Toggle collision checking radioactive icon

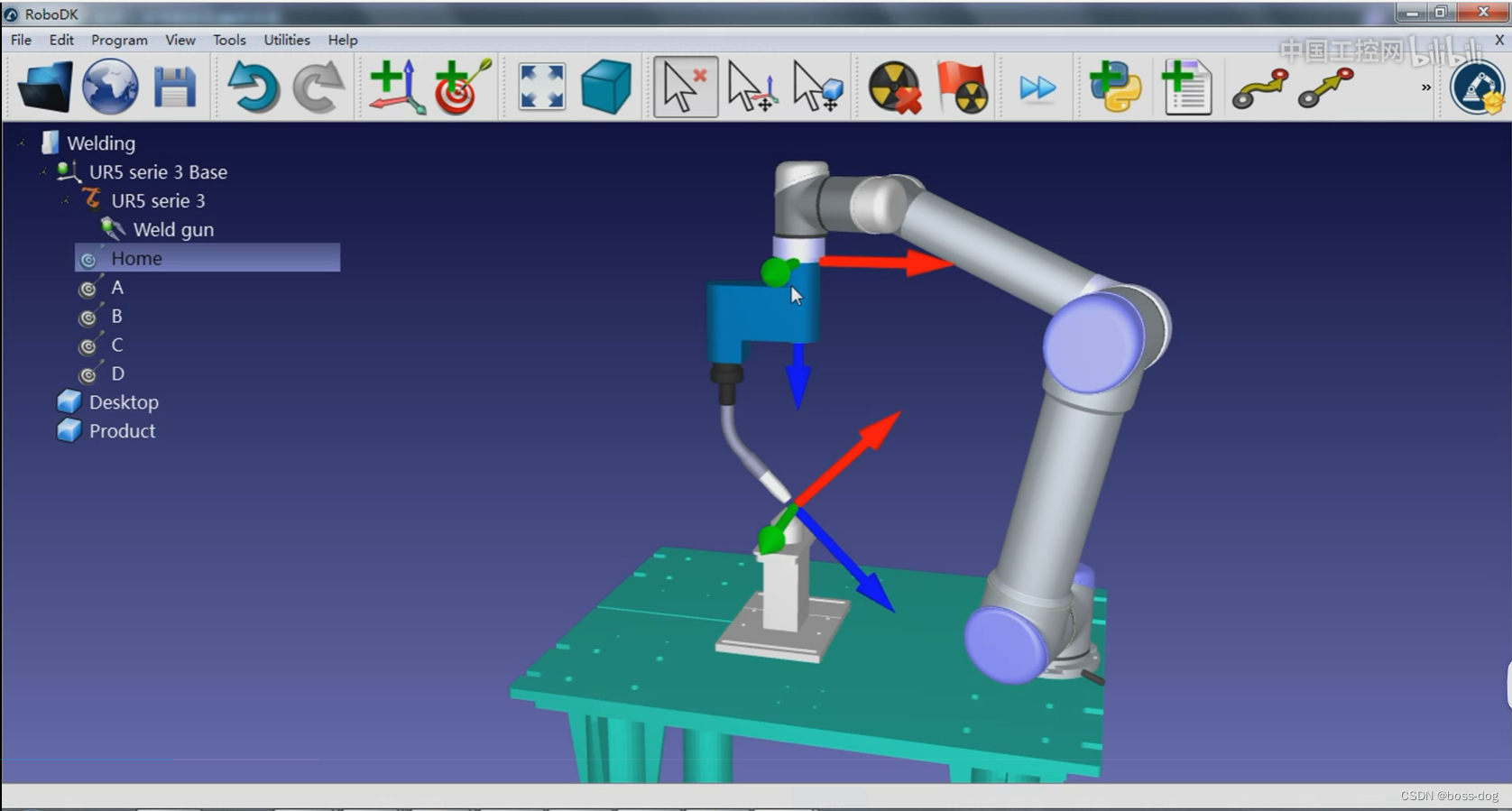pos(894,88)
